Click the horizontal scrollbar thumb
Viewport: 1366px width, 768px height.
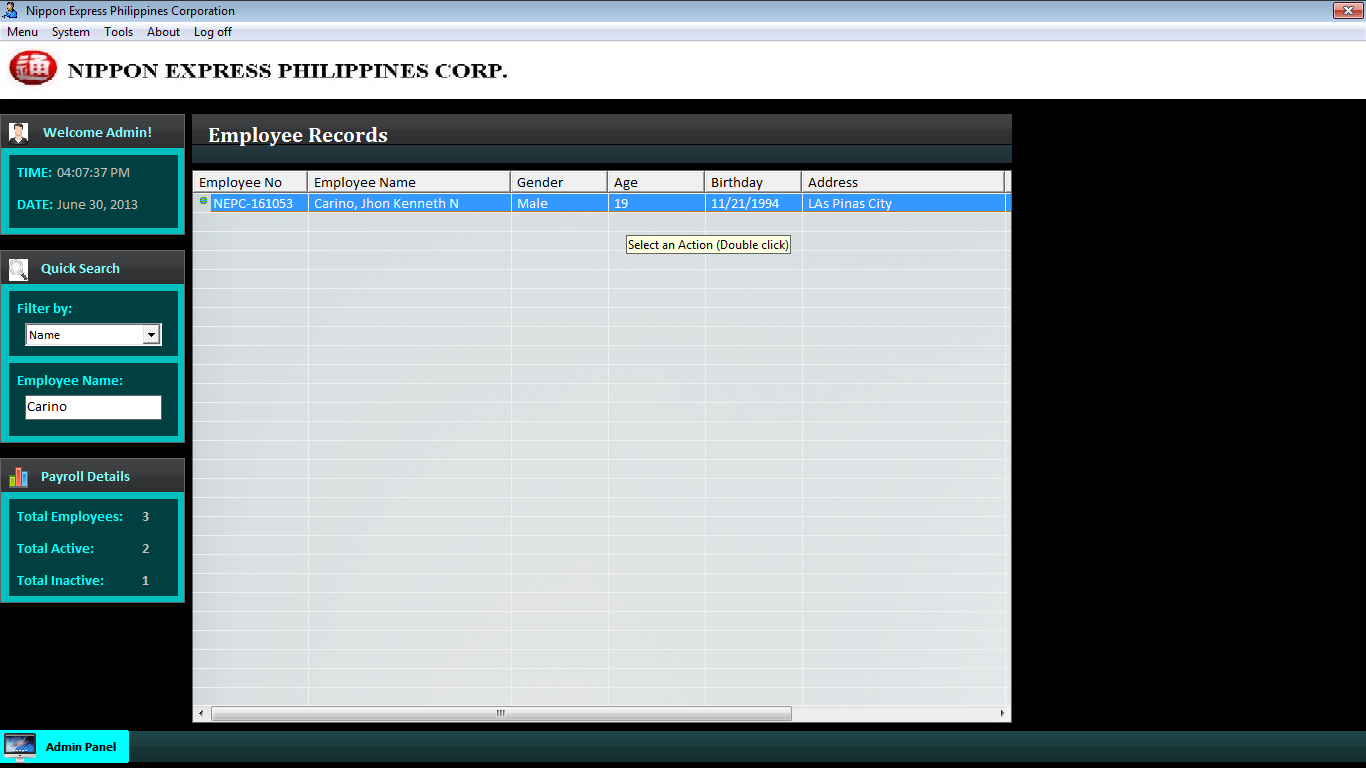pos(501,713)
